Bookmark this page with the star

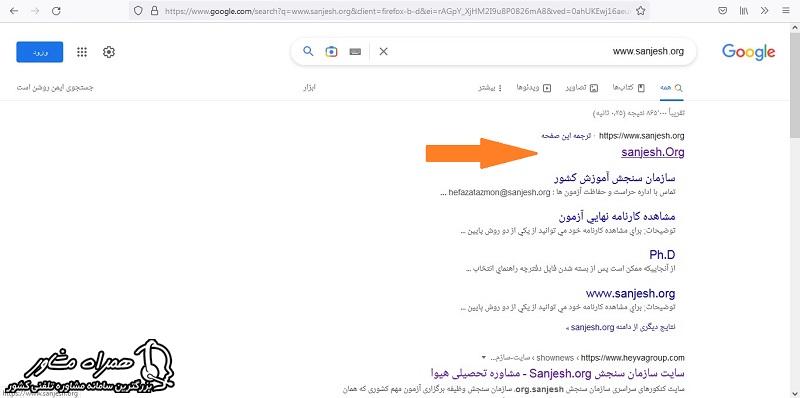click(x=641, y=10)
